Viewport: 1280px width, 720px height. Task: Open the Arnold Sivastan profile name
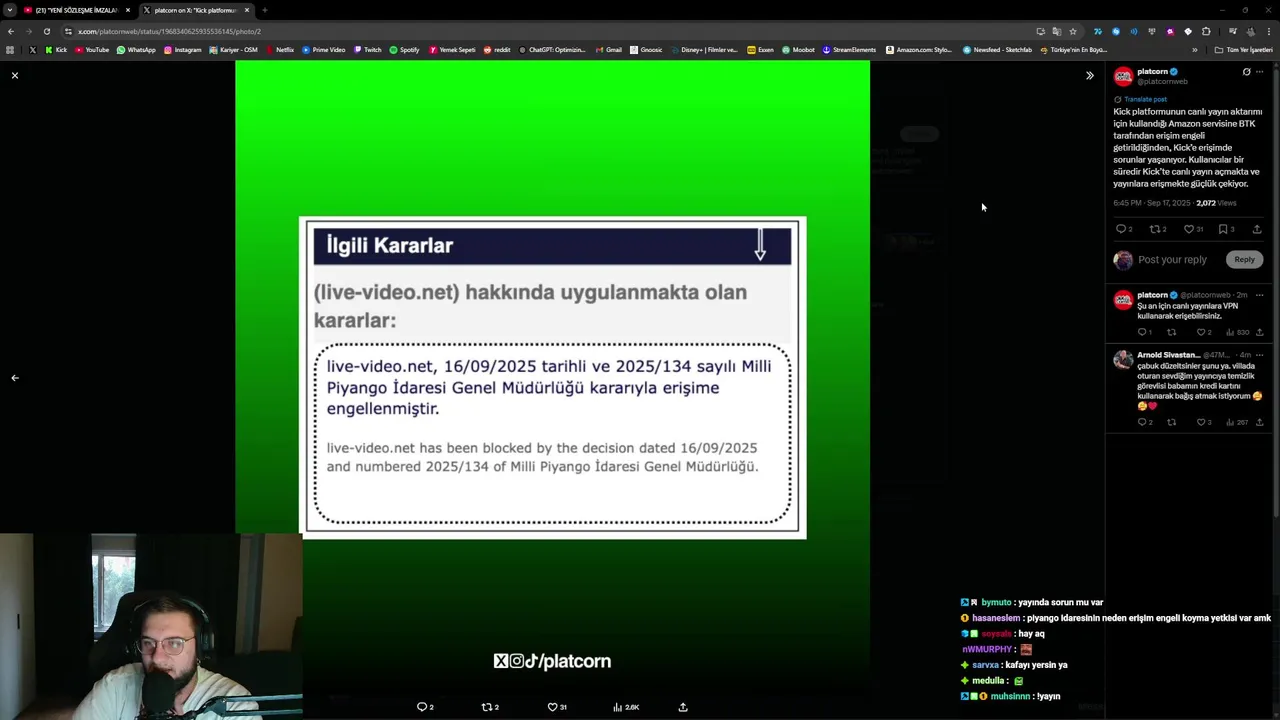point(1168,355)
